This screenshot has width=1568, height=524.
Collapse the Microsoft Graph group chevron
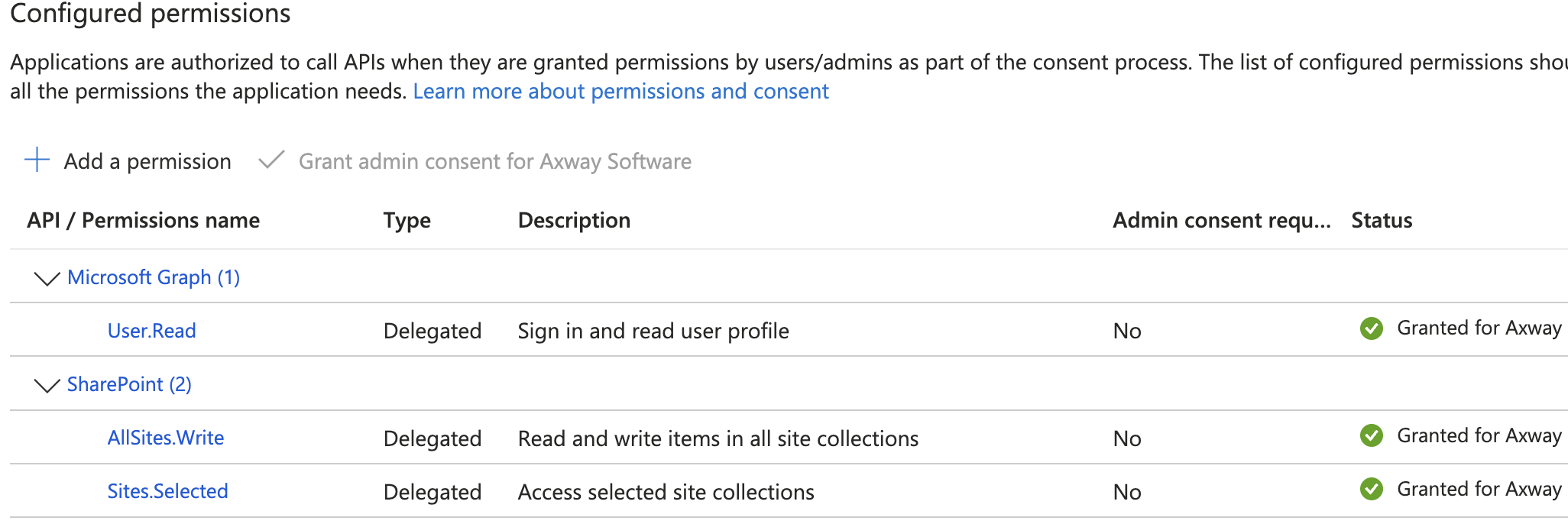[47, 278]
